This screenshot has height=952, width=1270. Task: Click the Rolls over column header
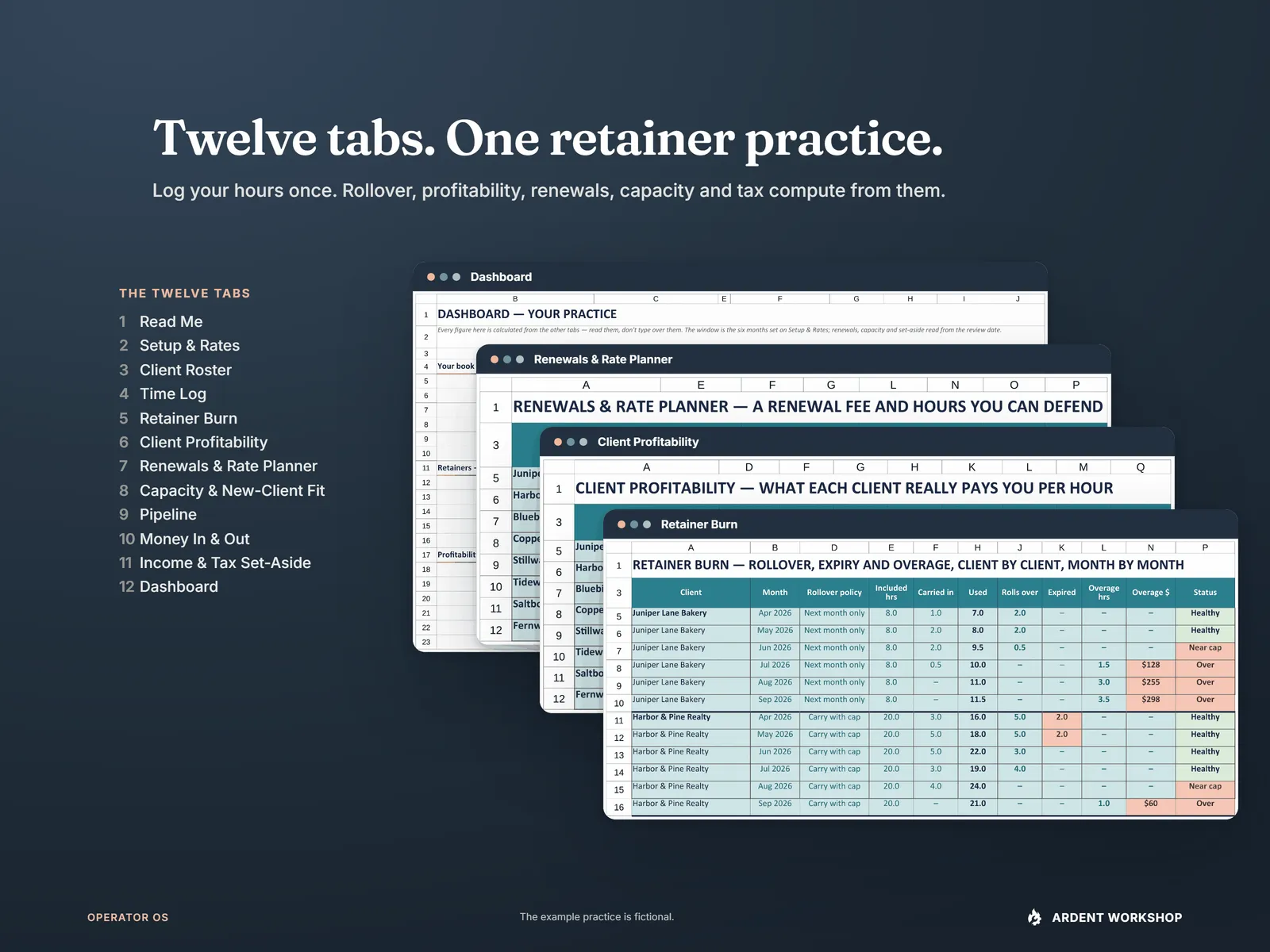point(1019,593)
